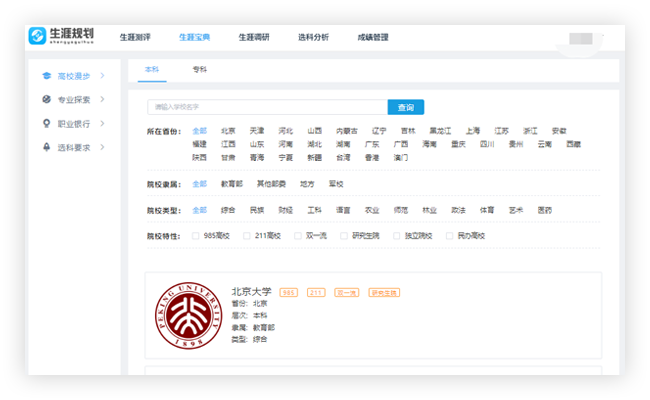Click the location pin icon beside 职业银行
This screenshot has height=400, width=650.
coord(46,124)
